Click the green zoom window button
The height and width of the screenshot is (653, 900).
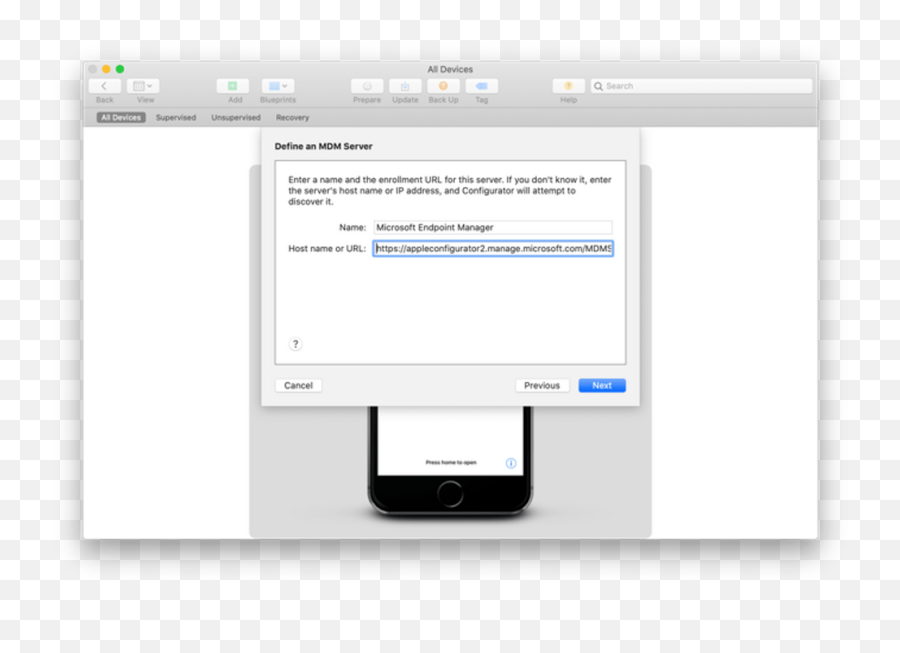point(120,69)
